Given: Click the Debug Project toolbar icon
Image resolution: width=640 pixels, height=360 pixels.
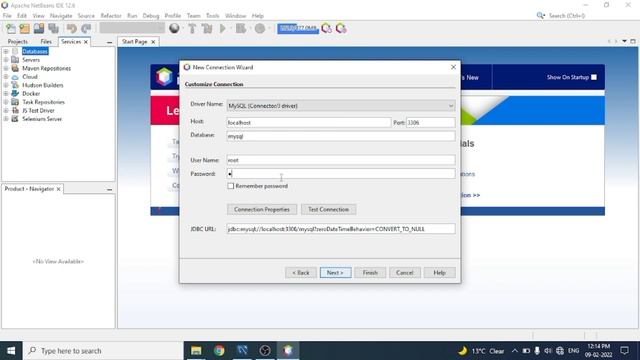Looking at the screenshot, I should tap(241, 29).
